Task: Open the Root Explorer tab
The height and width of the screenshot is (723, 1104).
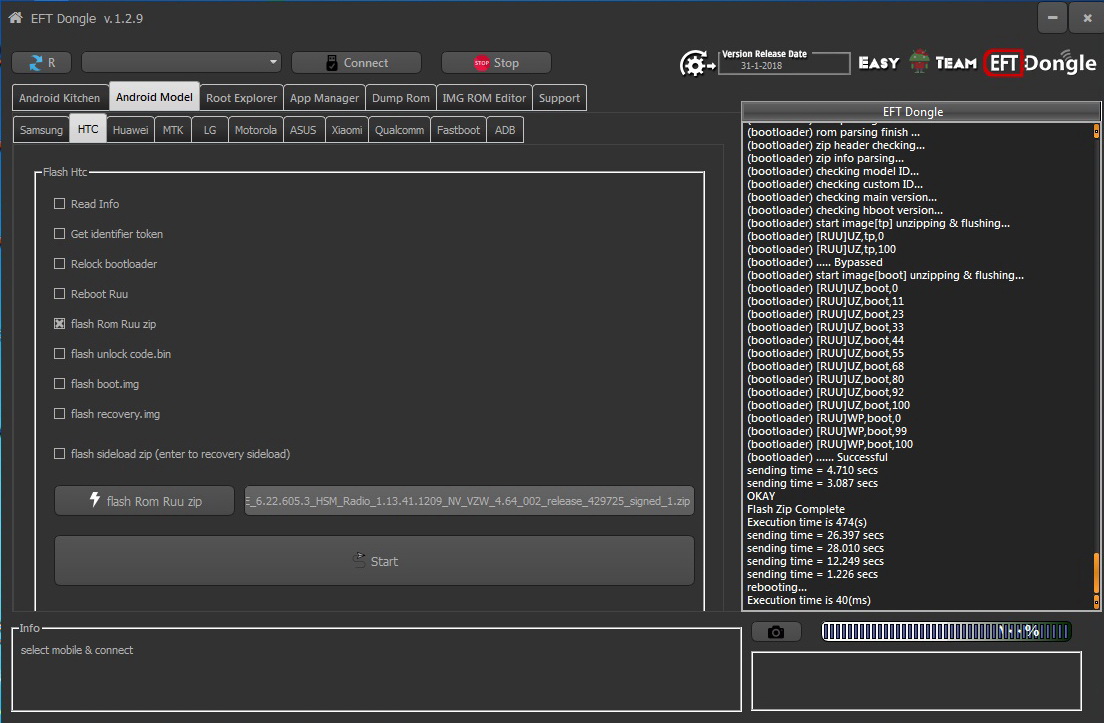Action: coord(242,98)
